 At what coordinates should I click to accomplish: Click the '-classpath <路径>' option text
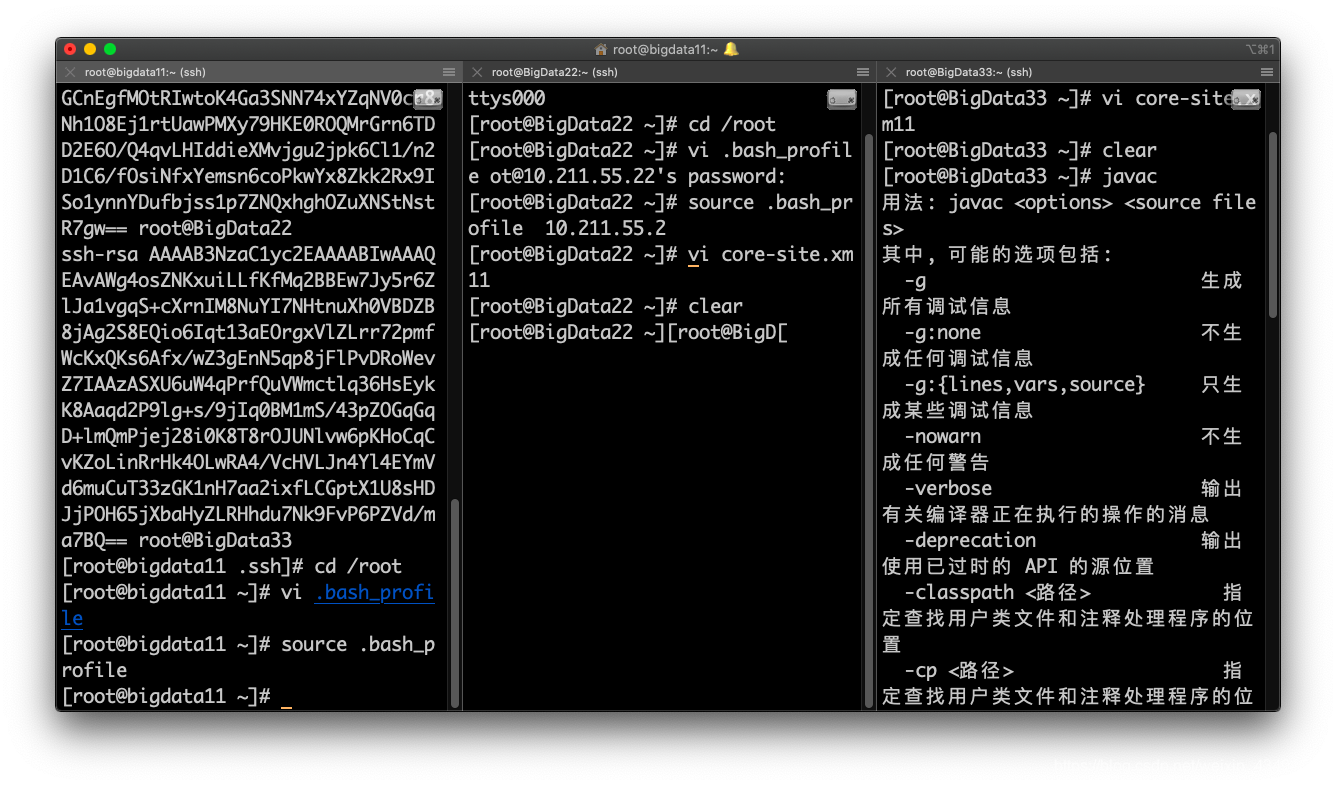998,593
